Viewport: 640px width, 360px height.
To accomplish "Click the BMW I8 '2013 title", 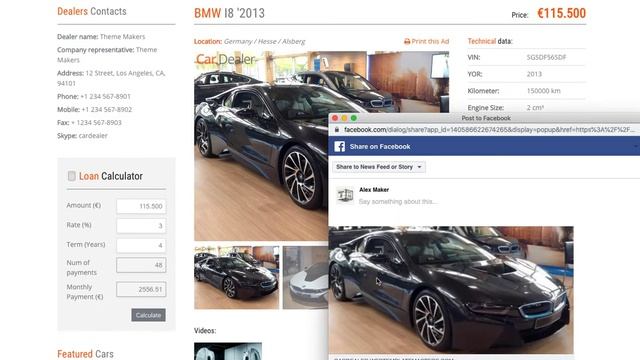I will pyautogui.click(x=229, y=13).
